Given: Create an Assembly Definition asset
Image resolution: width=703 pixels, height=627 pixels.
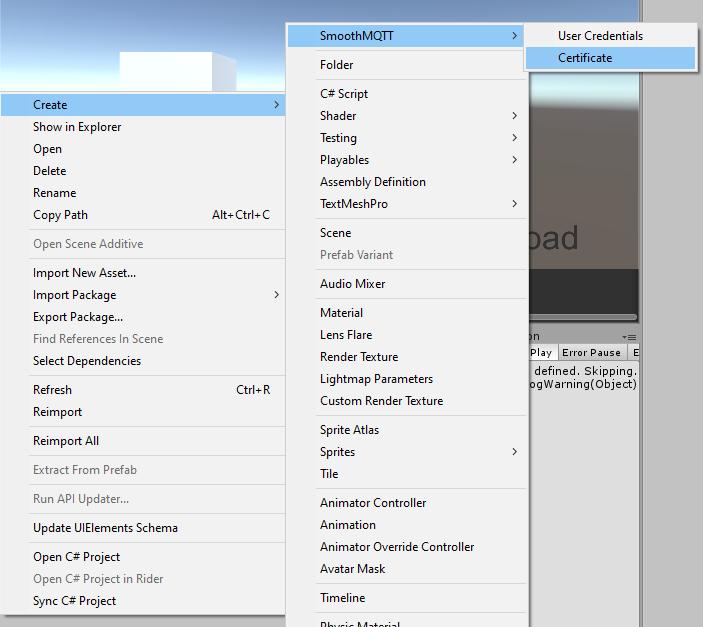Looking at the screenshot, I should (x=406, y=182).
